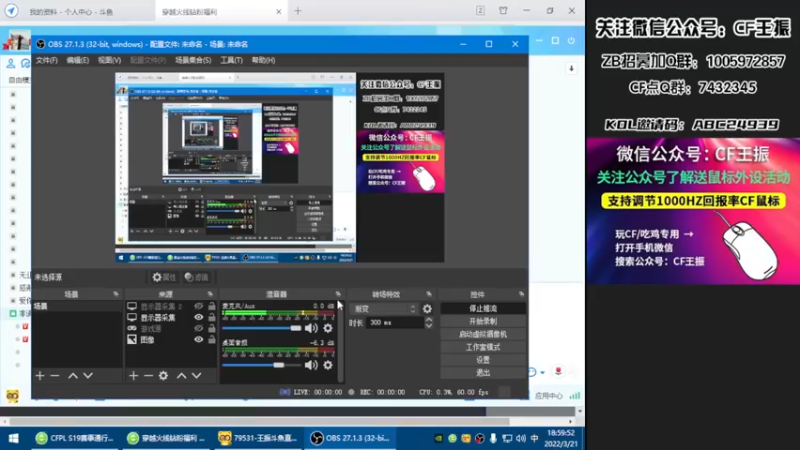Pop out the 转场特效 dock panel

pyautogui.click(x=429, y=294)
